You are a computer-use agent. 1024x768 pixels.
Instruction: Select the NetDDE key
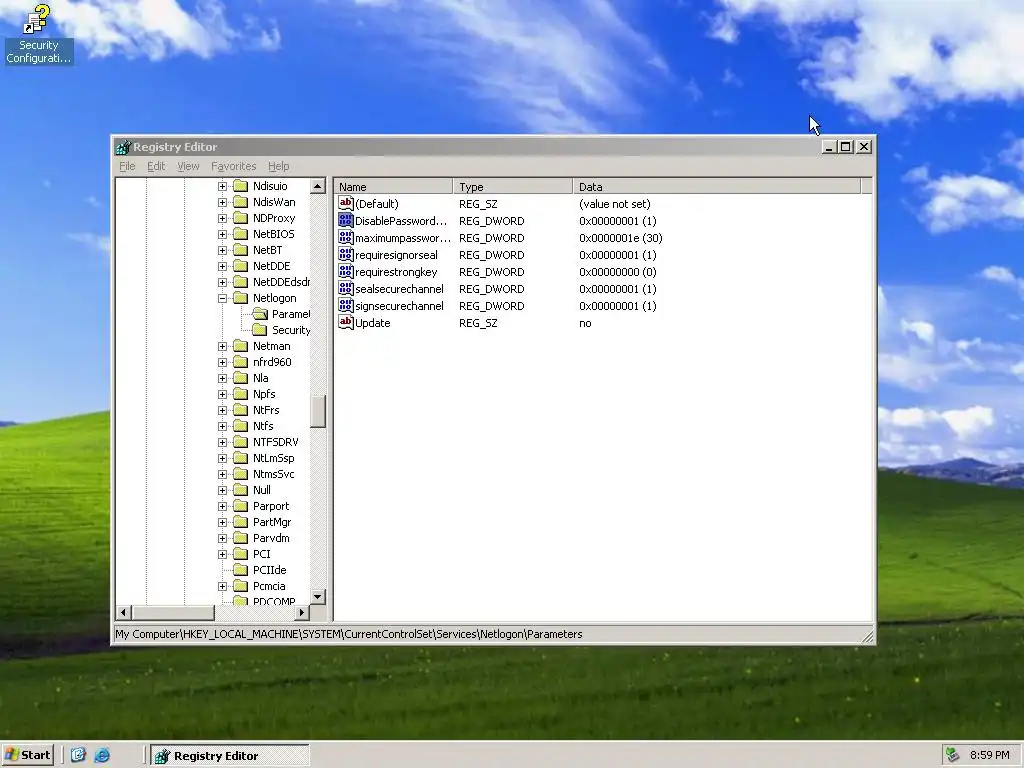coord(271,266)
